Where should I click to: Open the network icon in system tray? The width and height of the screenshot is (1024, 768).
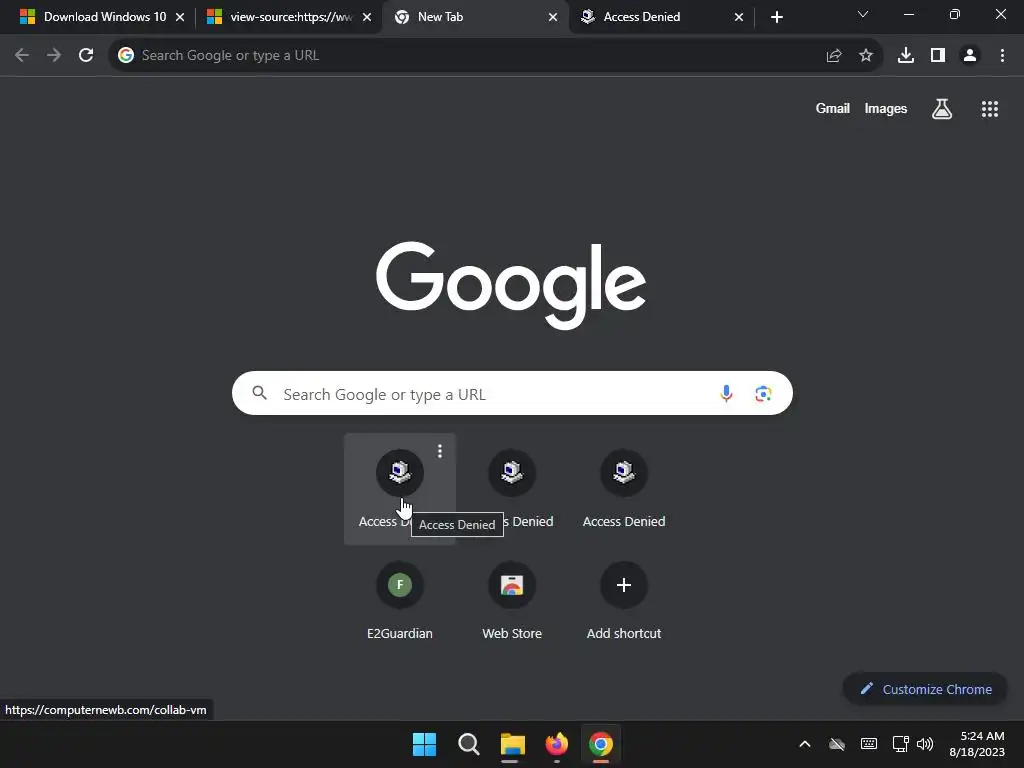click(x=901, y=744)
